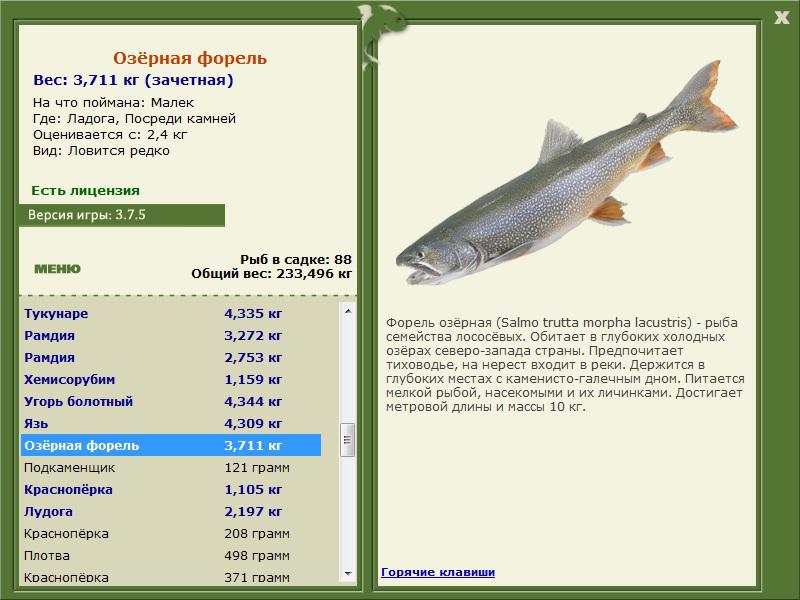Select Подкаменщик 121 грамм entry

[x=170, y=468]
